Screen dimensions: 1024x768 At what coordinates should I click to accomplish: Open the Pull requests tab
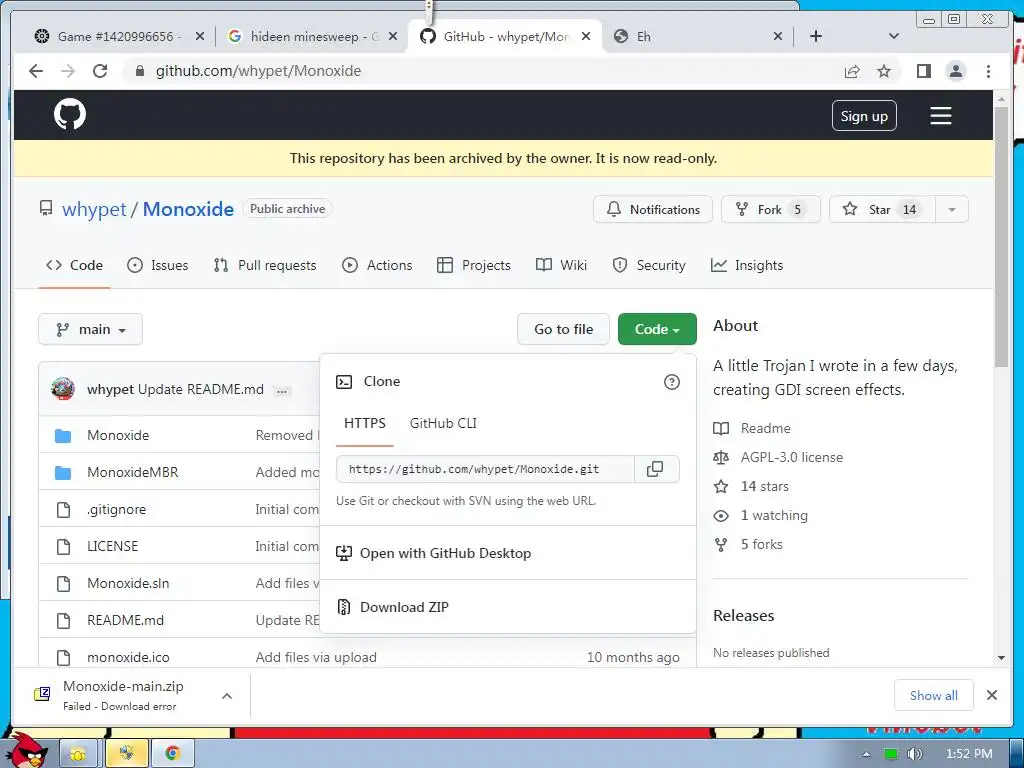[x=265, y=265]
